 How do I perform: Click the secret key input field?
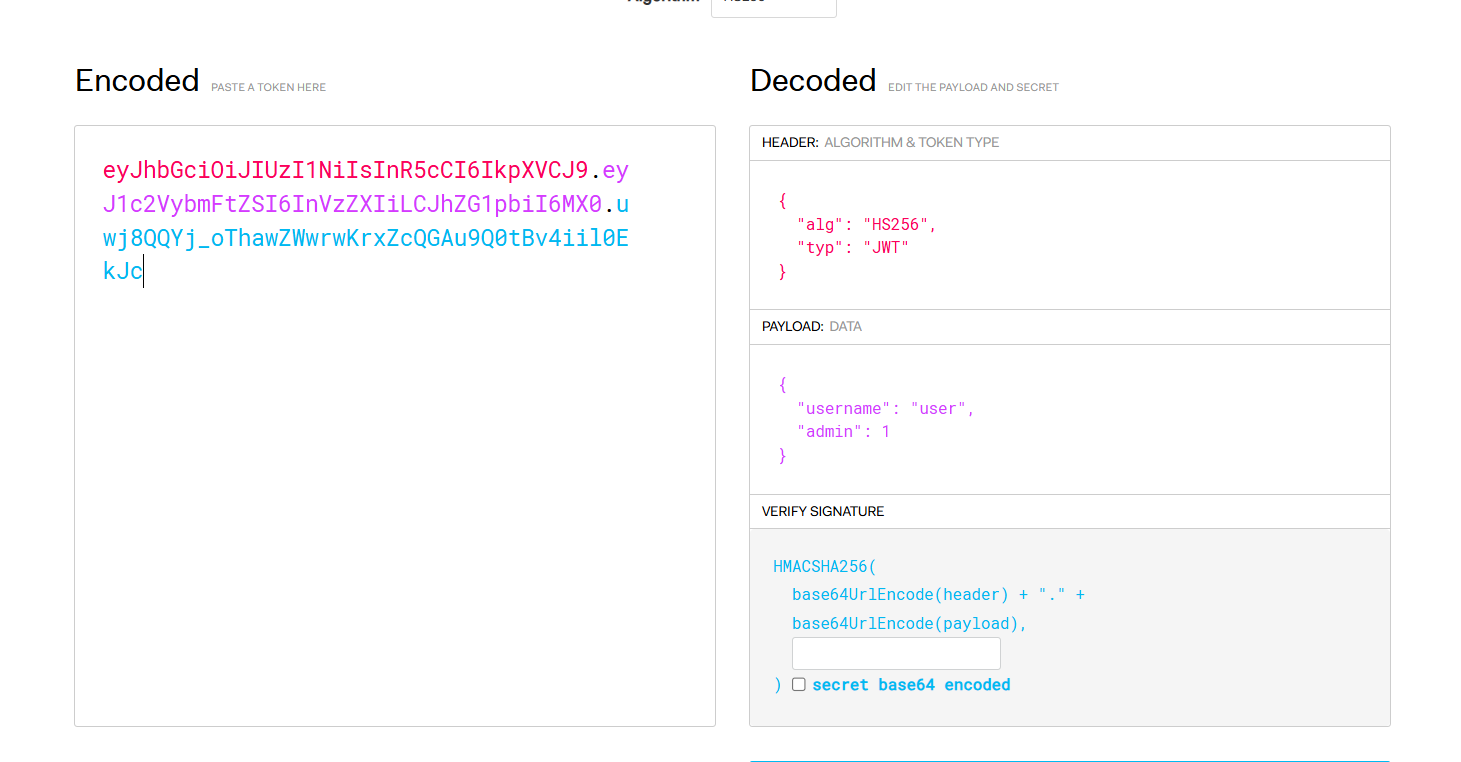click(x=895, y=654)
